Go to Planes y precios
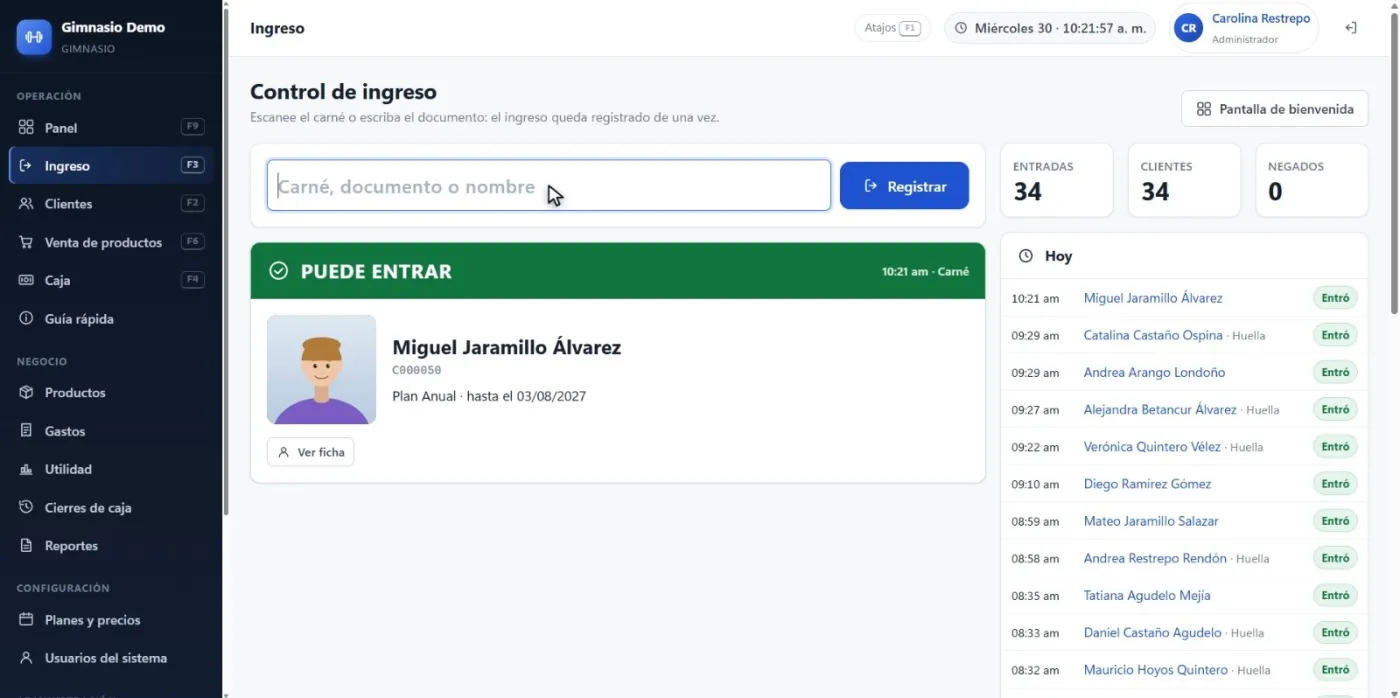 [111, 620]
